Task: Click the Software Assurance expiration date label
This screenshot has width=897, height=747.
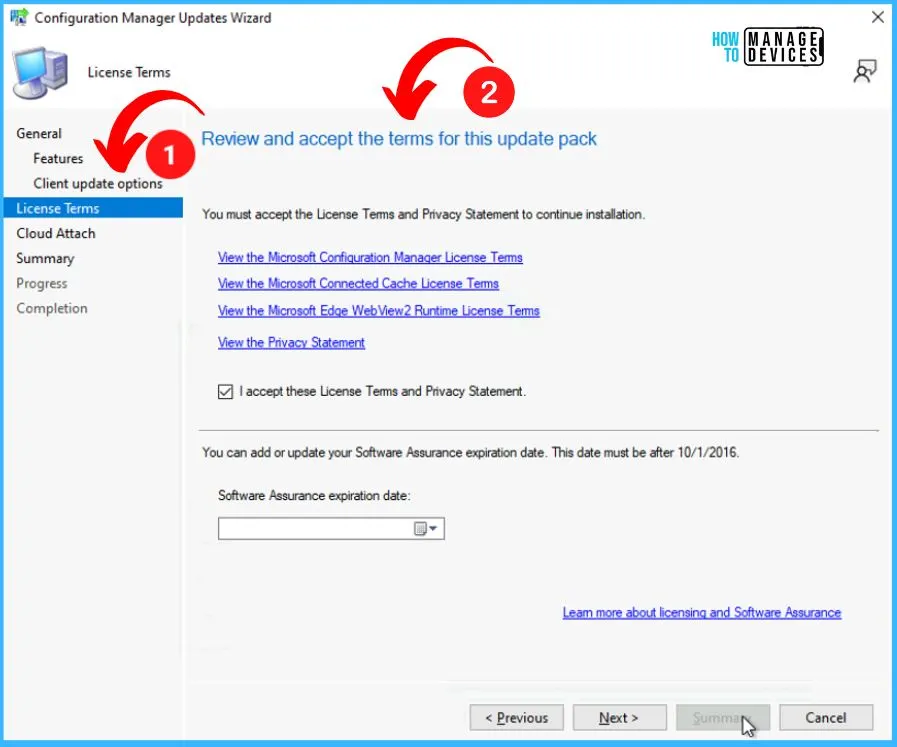Action: pyautogui.click(x=314, y=495)
